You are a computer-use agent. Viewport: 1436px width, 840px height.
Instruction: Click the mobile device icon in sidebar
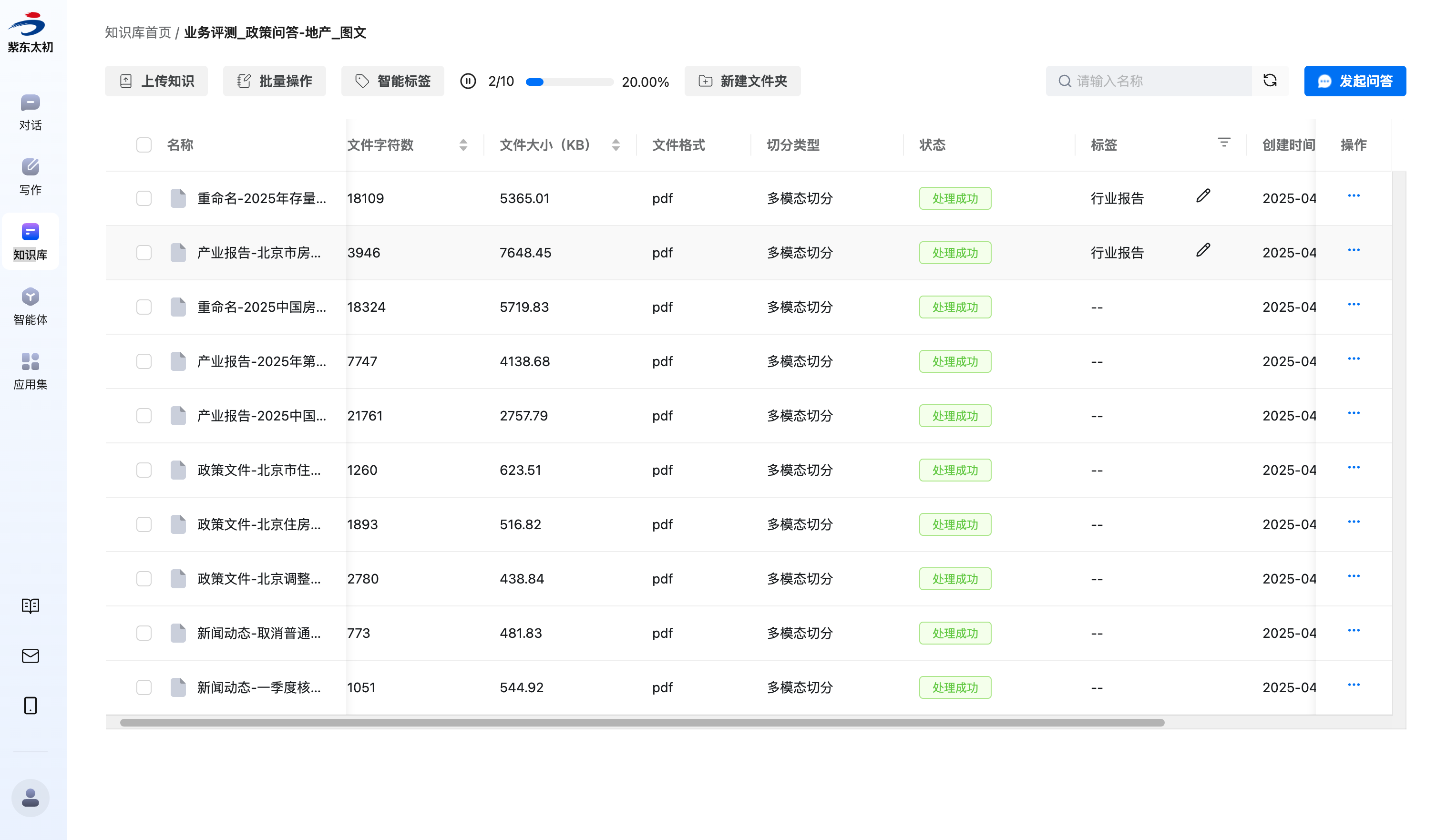(30, 706)
